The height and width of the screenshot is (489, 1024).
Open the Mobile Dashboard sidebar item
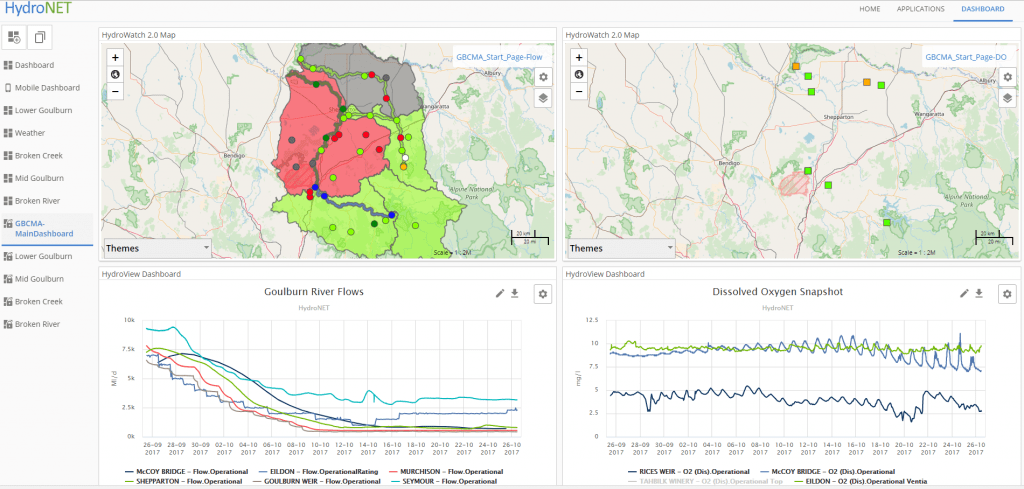(46, 87)
